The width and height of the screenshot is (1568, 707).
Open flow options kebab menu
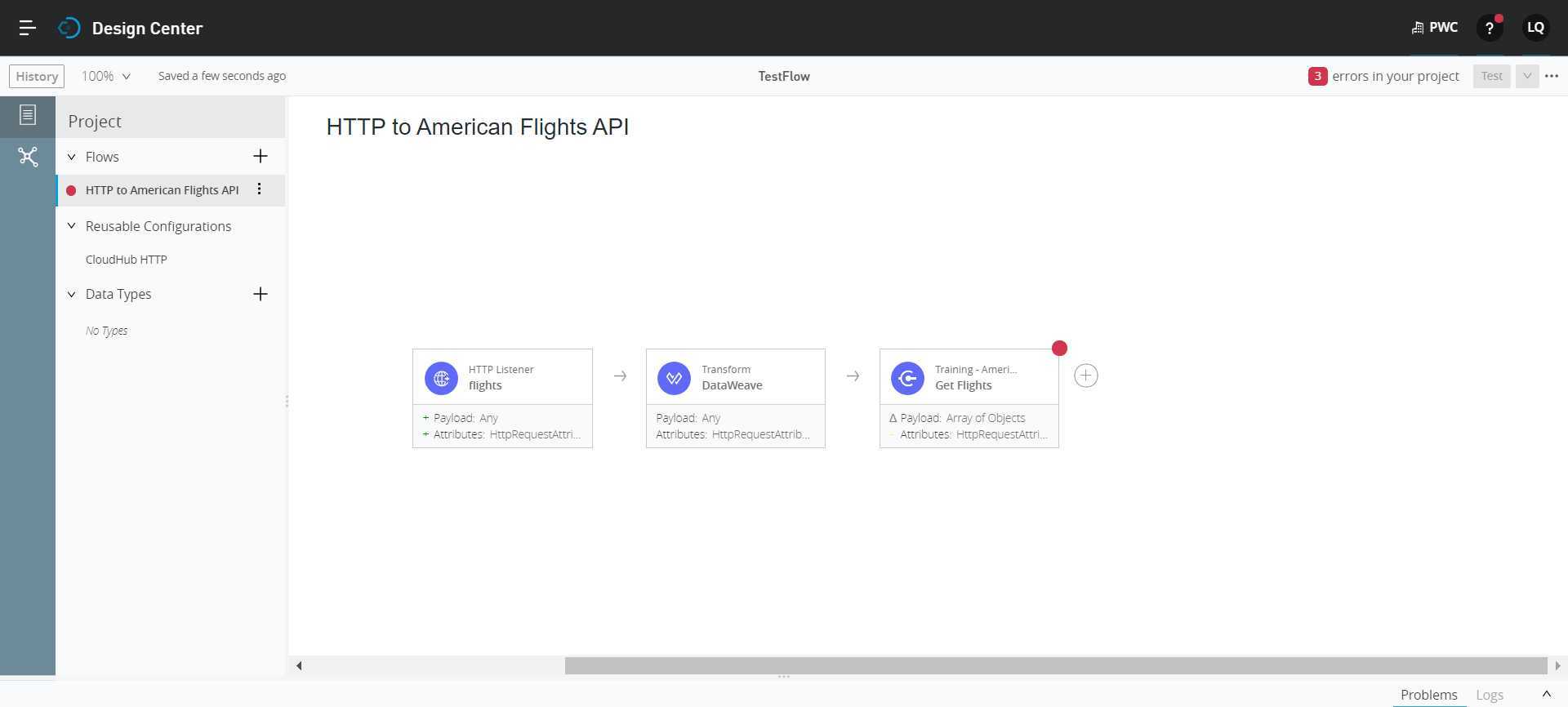pos(259,189)
